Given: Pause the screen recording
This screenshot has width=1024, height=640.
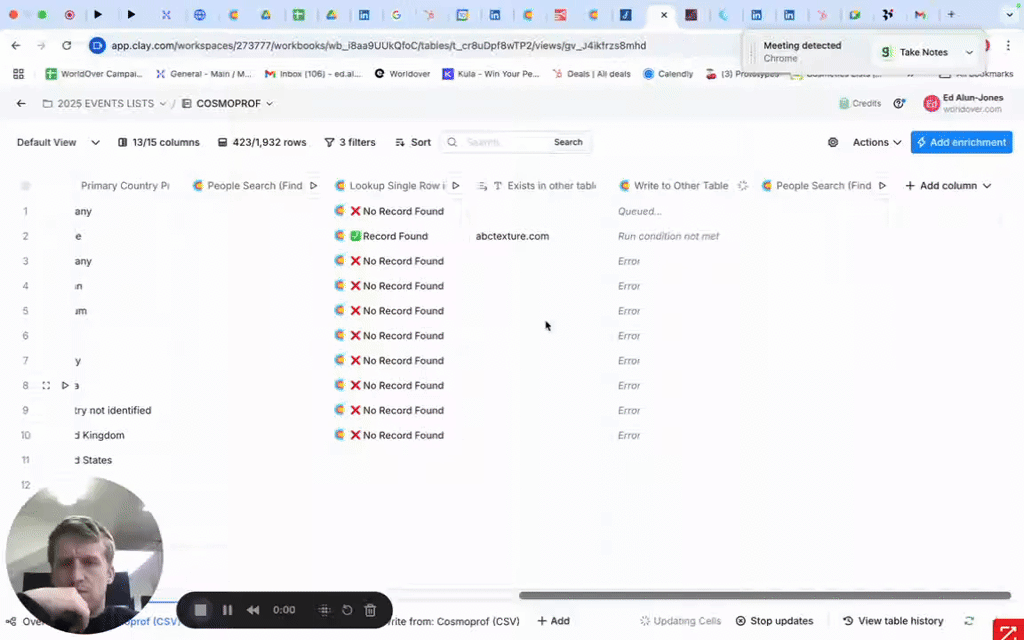Looking at the screenshot, I should (227, 610).
